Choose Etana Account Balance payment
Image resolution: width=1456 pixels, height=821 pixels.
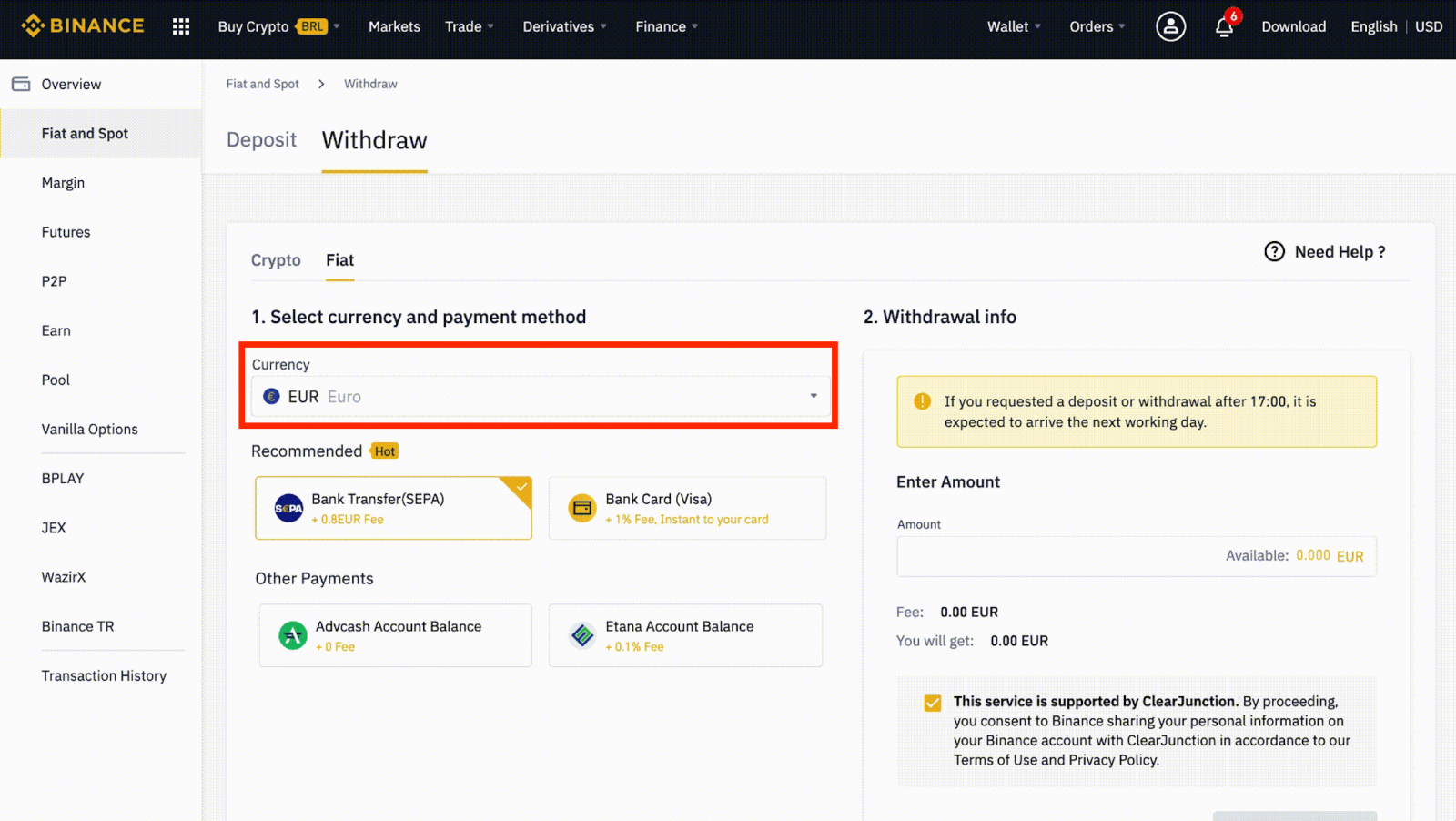point(684,635)
